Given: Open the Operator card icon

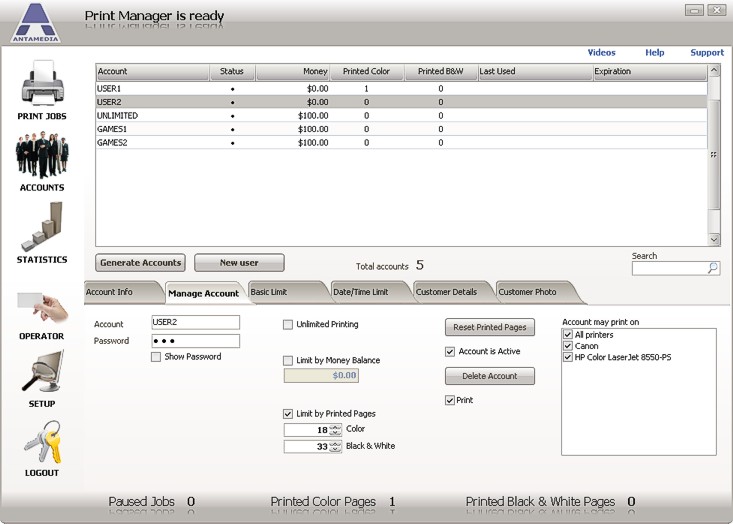Looking at the screenshot, I should click(41, 306).
